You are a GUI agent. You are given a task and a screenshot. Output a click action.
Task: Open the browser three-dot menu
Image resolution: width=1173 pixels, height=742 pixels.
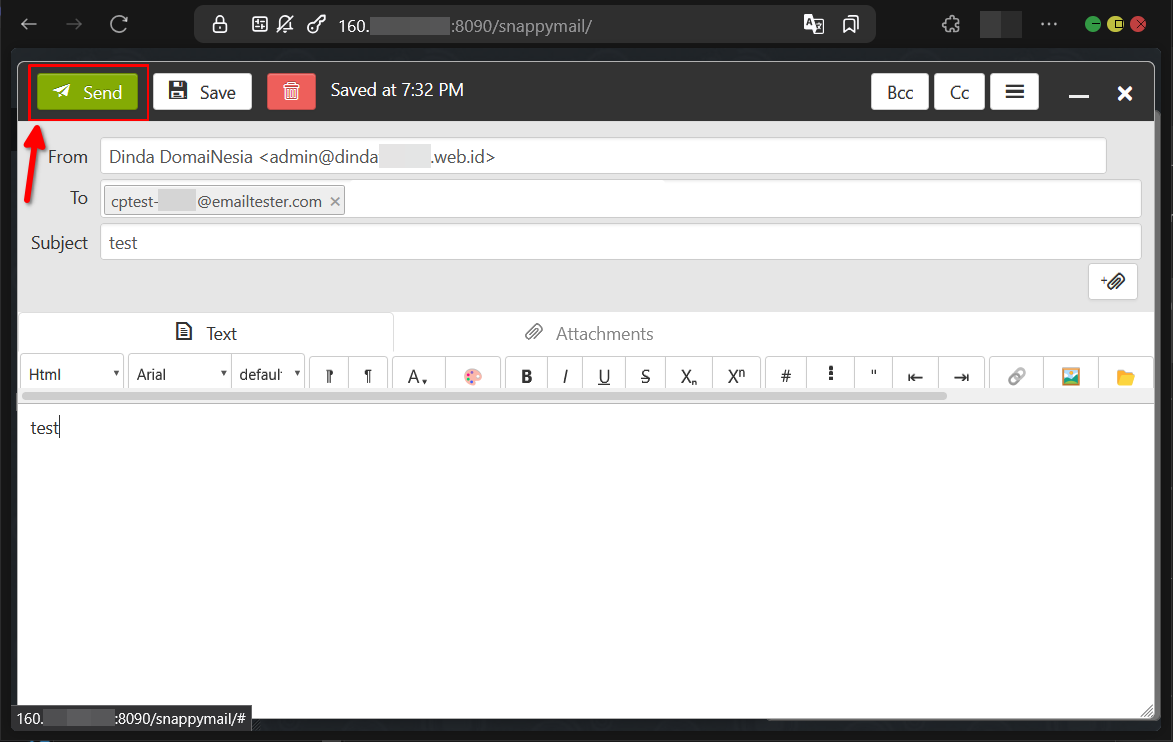[1049, 25]
